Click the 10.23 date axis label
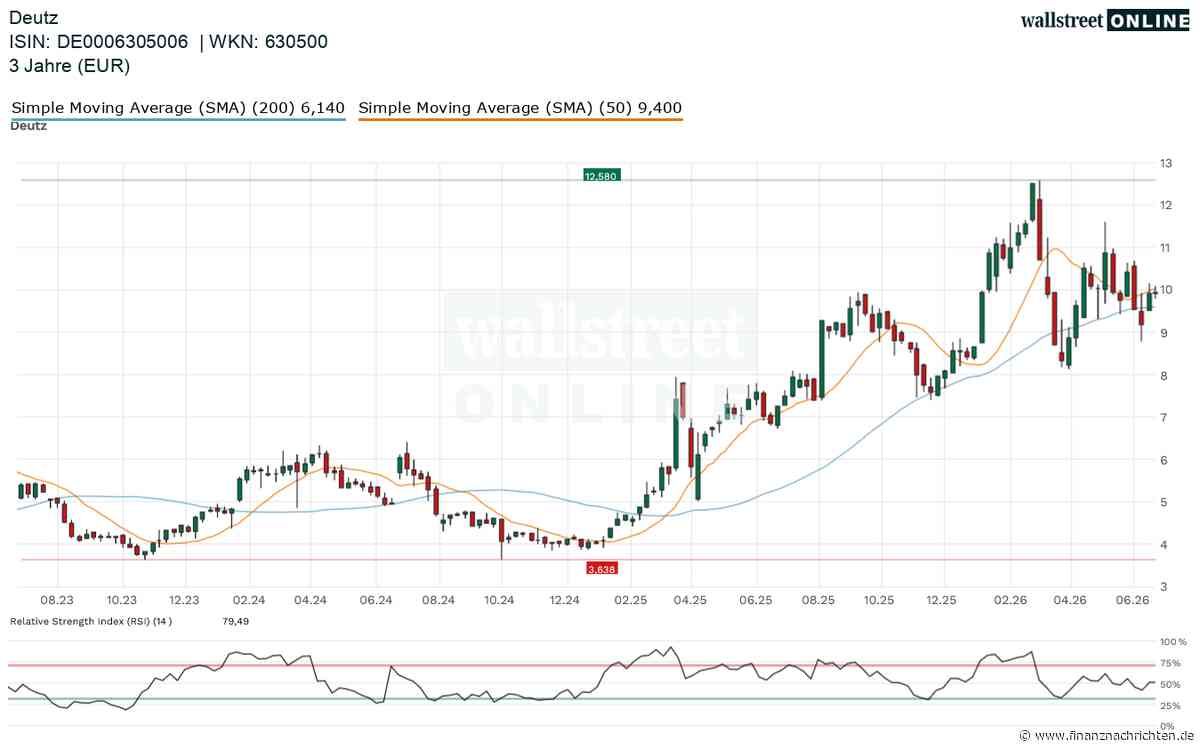This screenshot has height=750, width=1200. (121, 600)
